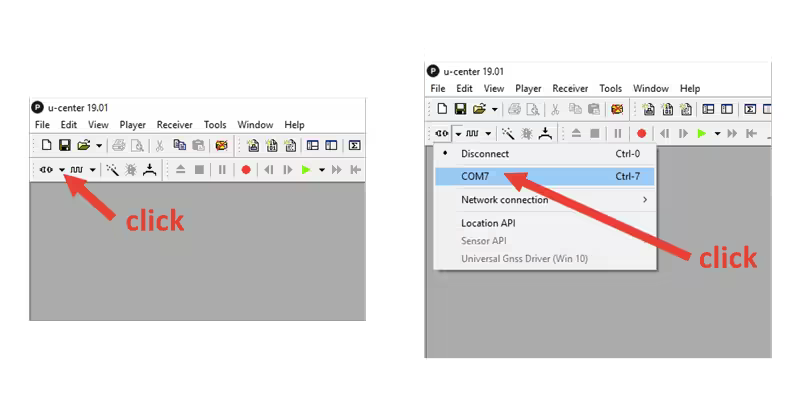Click rewind-to-start icon in right window
This screenshot has height=420, width=800.
(751, 133)
